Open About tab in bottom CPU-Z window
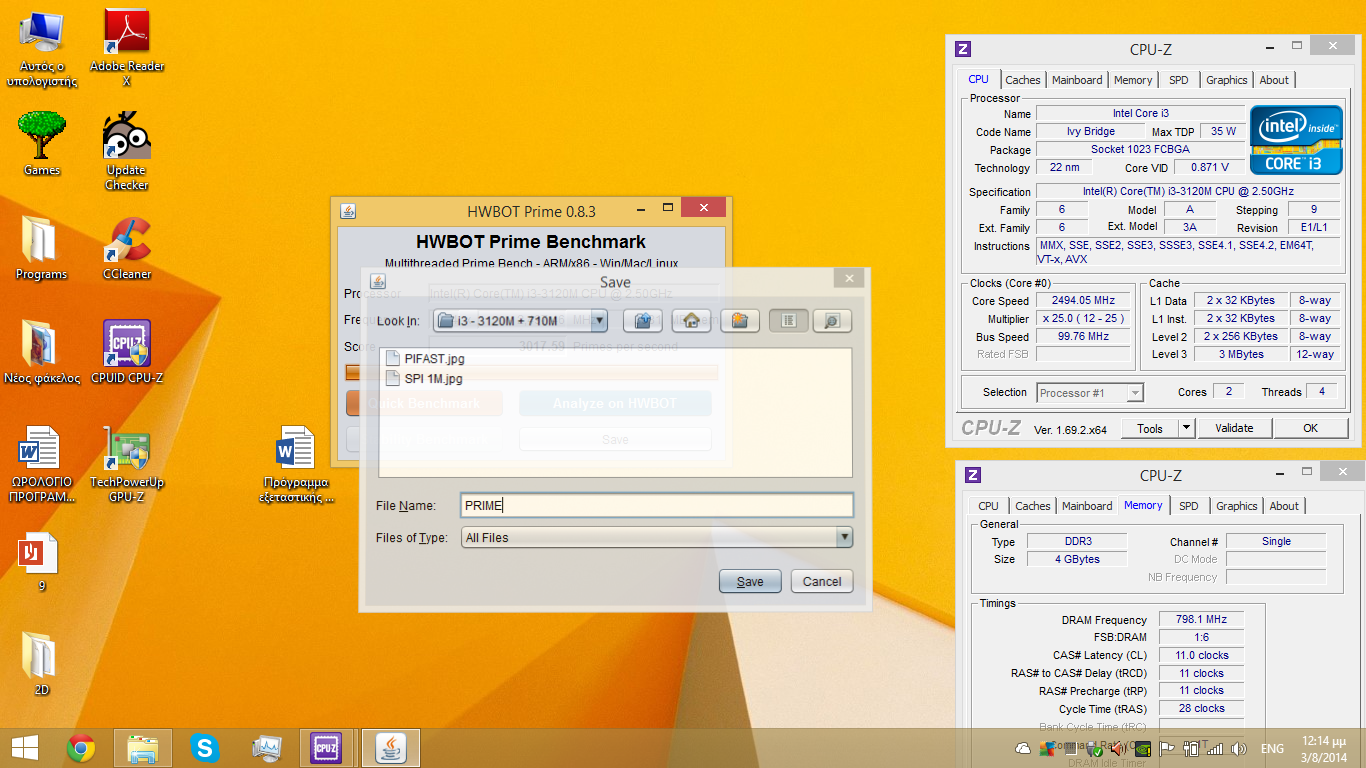The image size is (1366, 768). (1284, 506)
